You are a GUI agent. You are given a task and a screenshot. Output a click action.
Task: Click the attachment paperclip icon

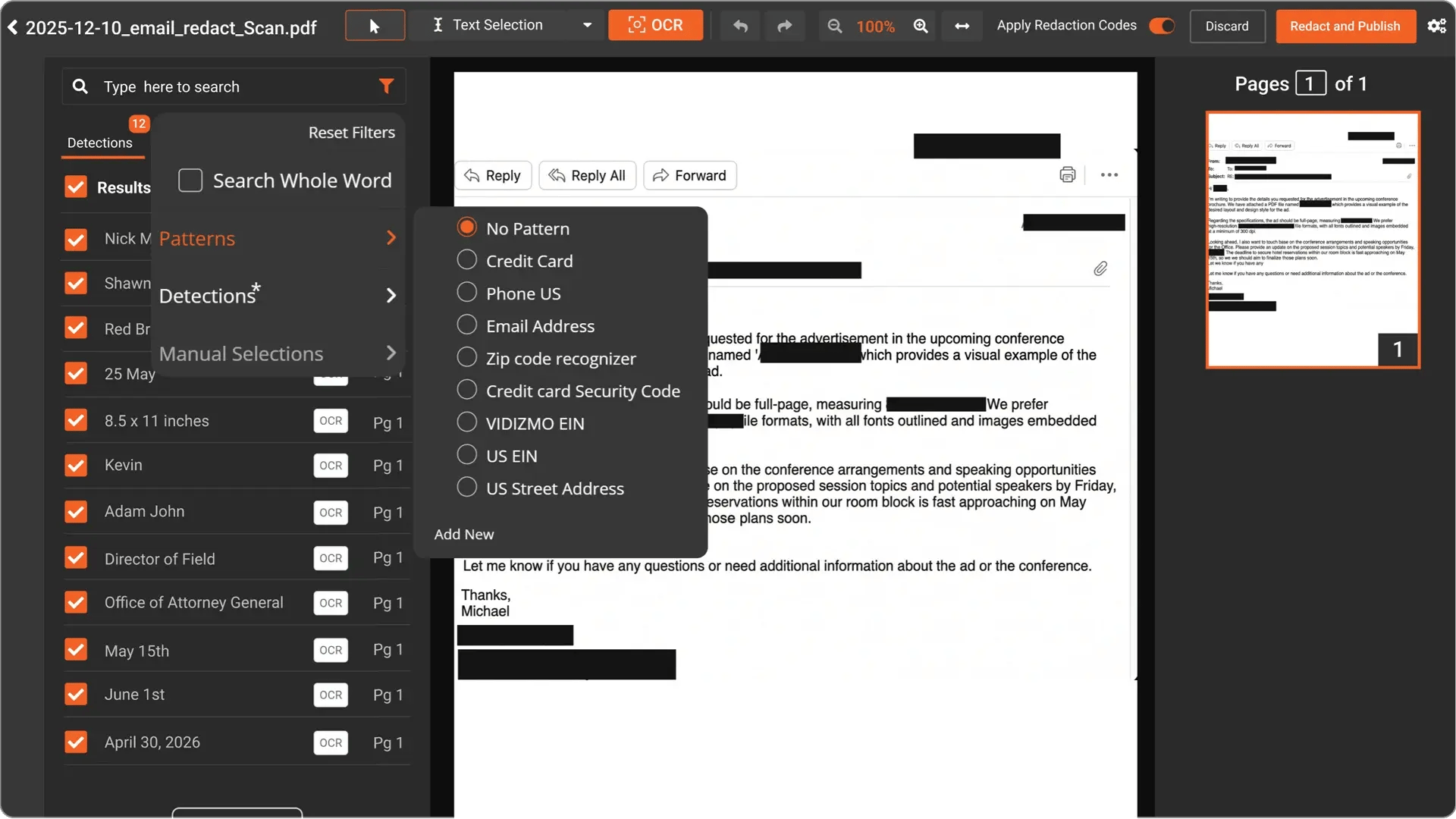tap(1100, 268)
